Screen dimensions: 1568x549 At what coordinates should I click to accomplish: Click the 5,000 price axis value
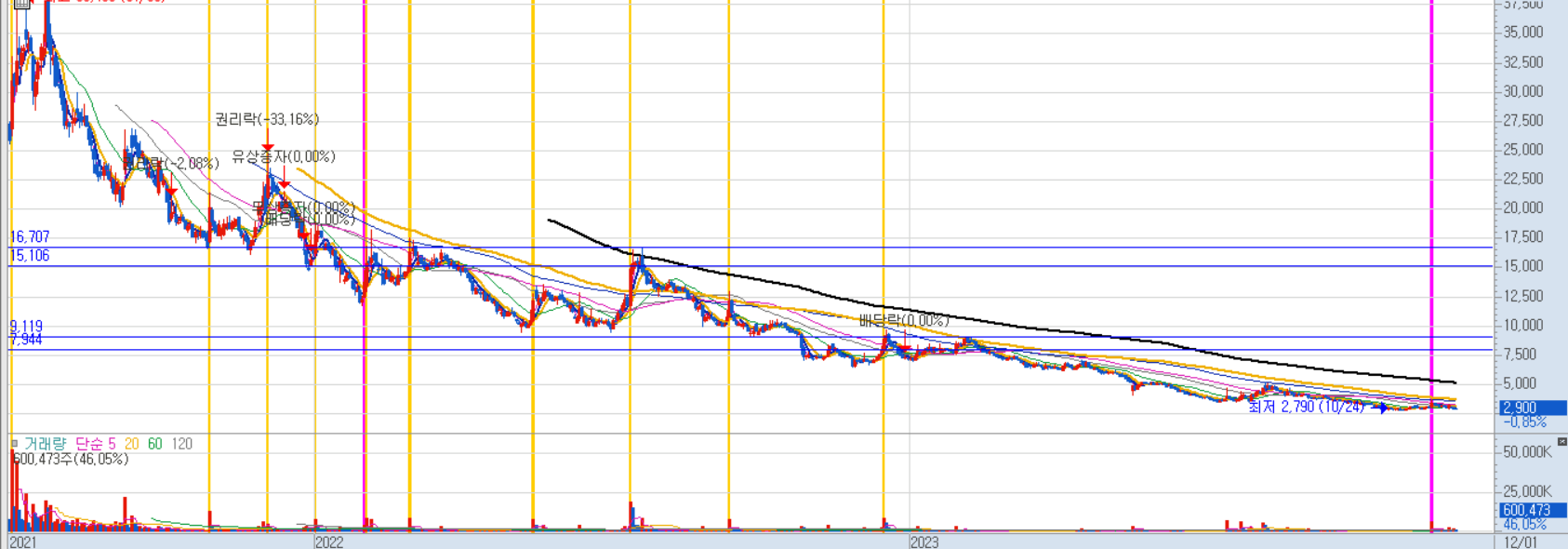tap(1520, 383)
